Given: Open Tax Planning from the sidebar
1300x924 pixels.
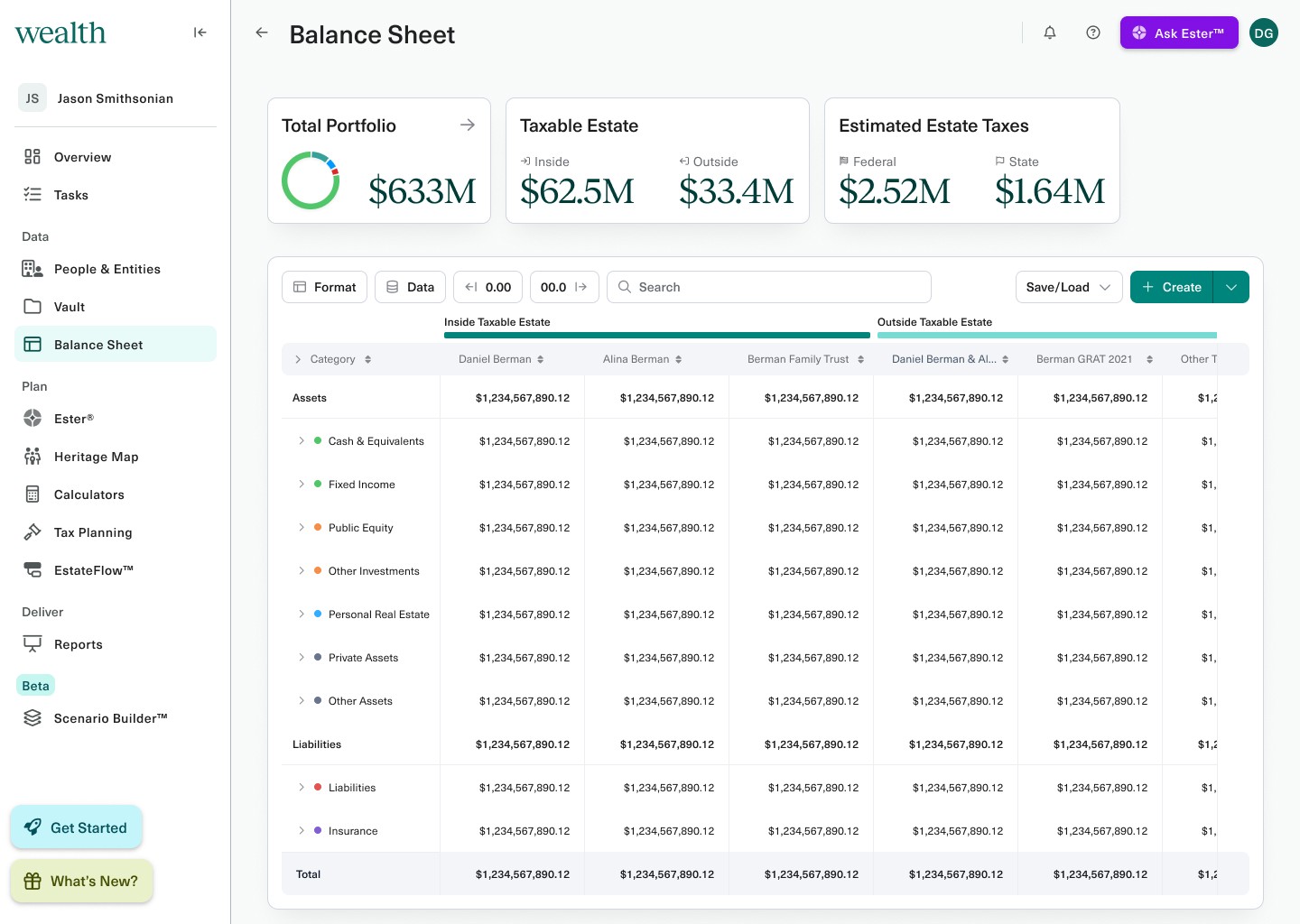Looking at the screenshot, I should click(x=92, y=532).
